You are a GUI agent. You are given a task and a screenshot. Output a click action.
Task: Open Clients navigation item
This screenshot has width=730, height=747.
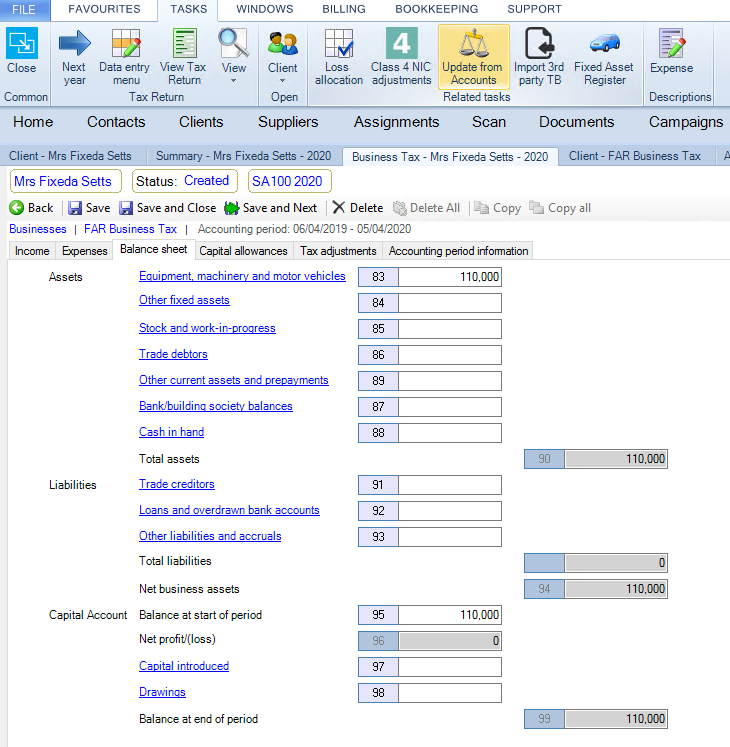201,122
